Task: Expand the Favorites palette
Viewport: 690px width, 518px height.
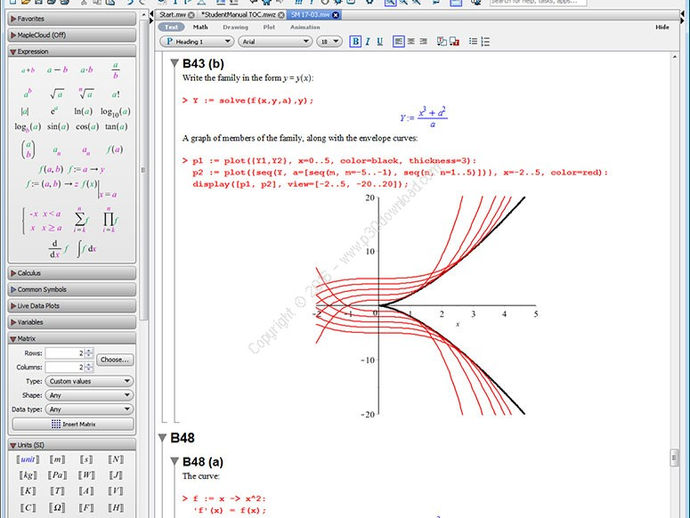Action: click(x=72, y=18)
